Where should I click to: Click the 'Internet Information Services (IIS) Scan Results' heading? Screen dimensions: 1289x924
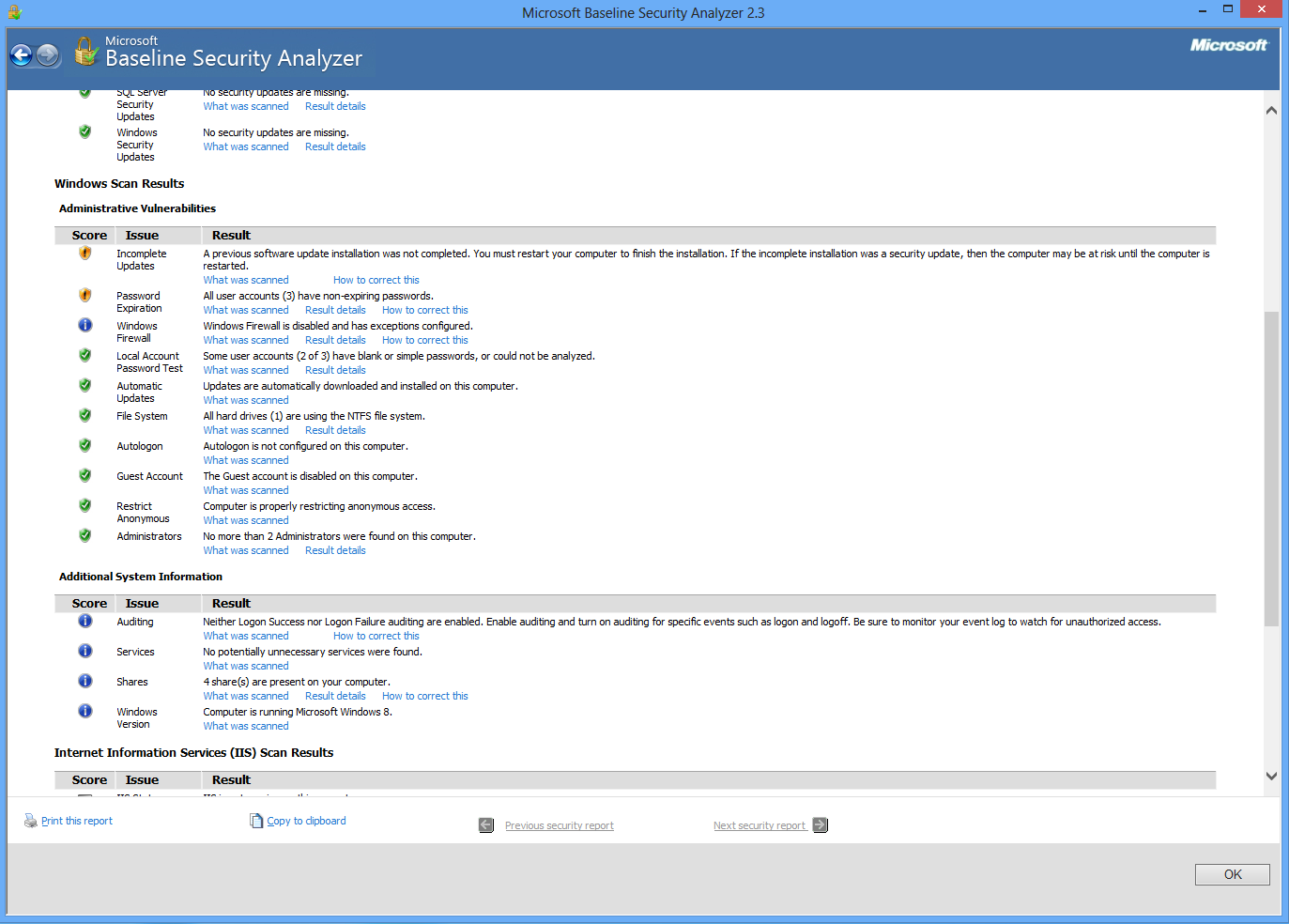click(x=194, y=753)
